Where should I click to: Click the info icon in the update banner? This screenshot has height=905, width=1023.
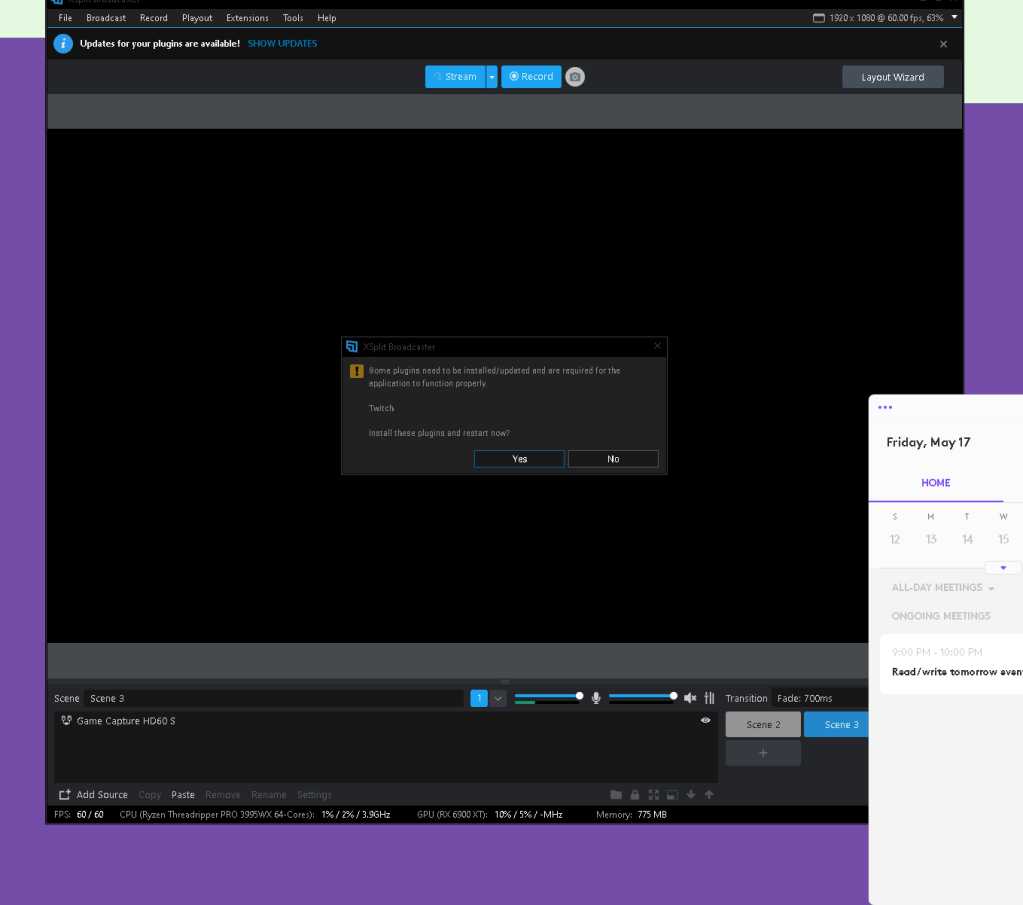[x=63, y=44]
